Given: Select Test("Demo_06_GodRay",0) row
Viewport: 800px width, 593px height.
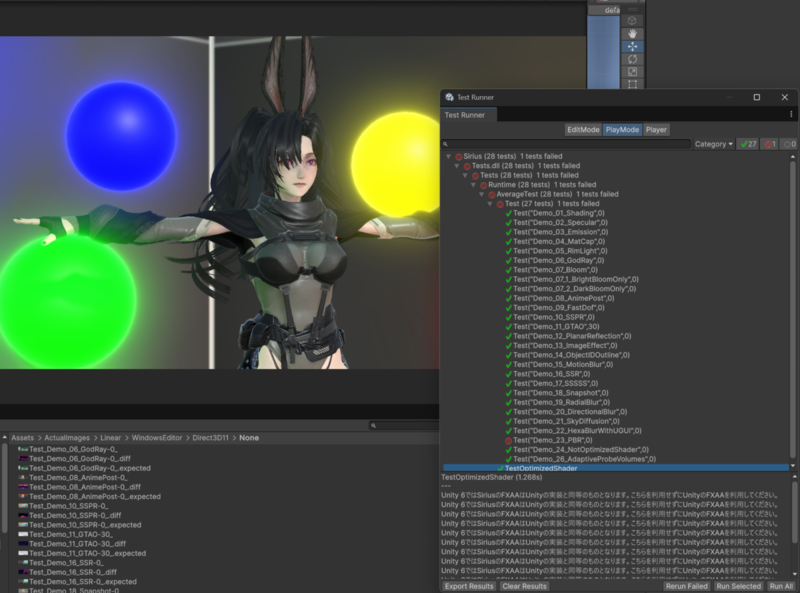Looking at the screenshot, I should tap(559, 260).
